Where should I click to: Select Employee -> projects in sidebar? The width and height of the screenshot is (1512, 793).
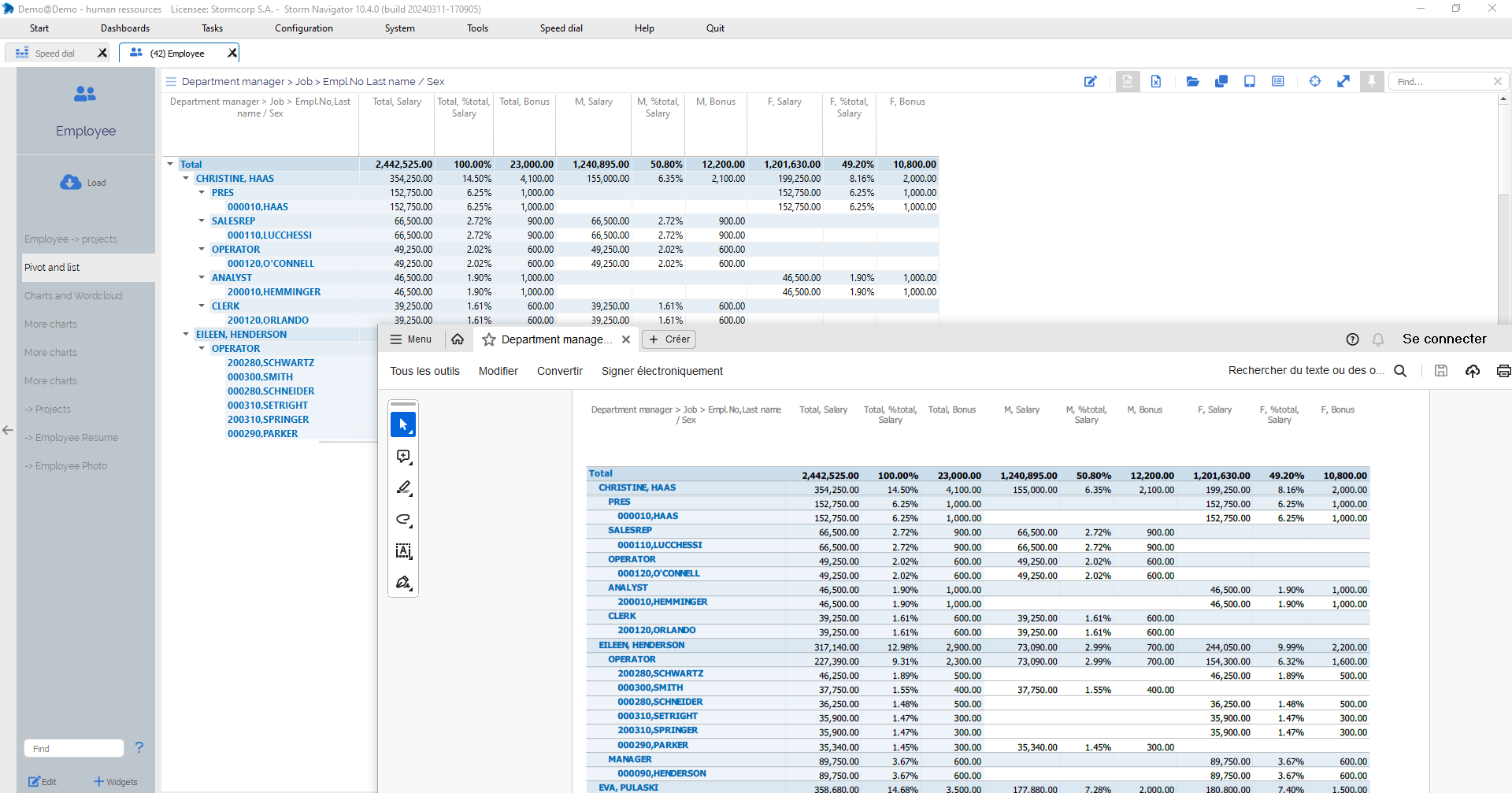point(71,239)
